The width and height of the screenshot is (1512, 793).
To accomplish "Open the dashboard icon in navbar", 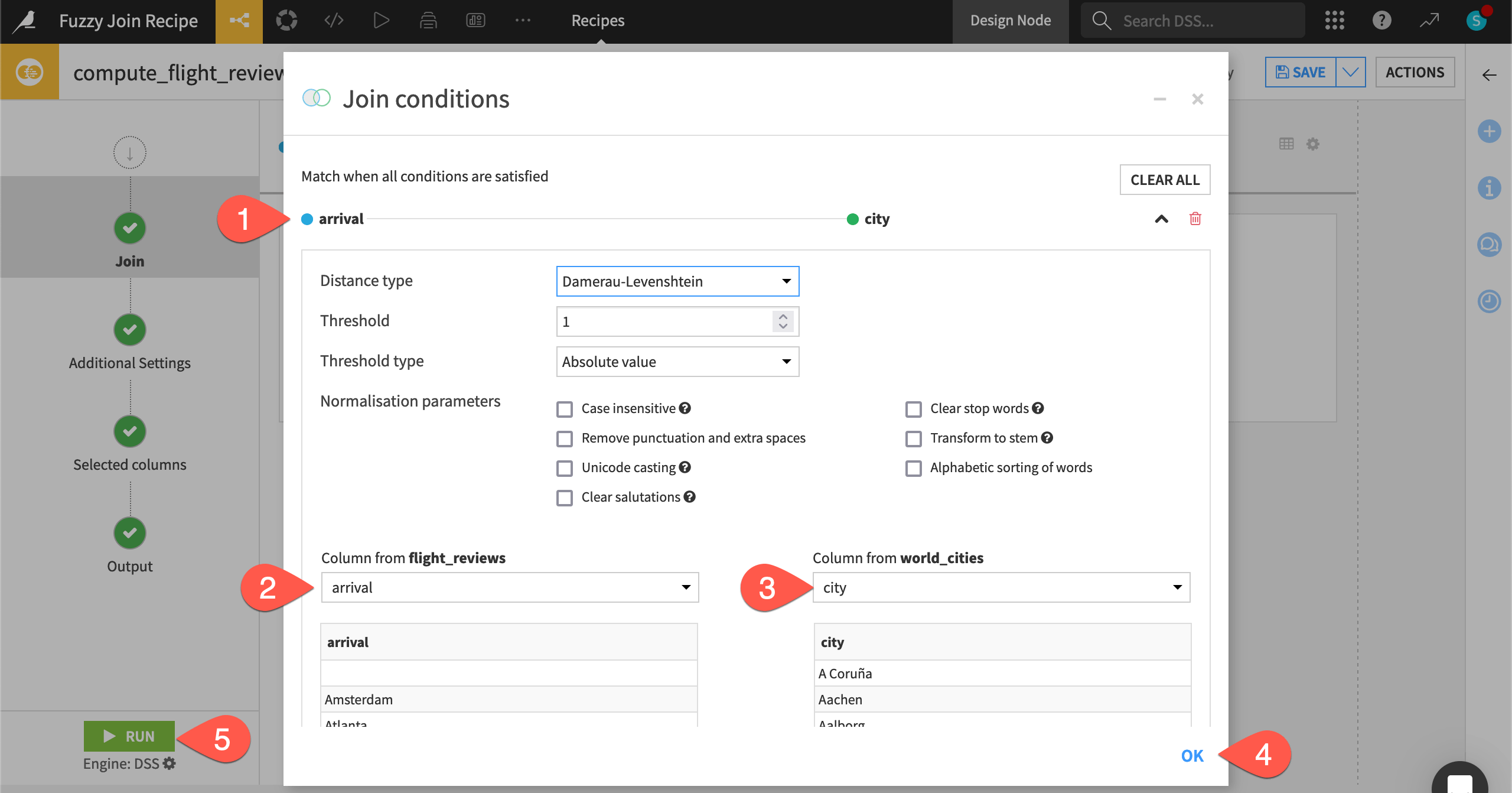I will click(475, 21).
